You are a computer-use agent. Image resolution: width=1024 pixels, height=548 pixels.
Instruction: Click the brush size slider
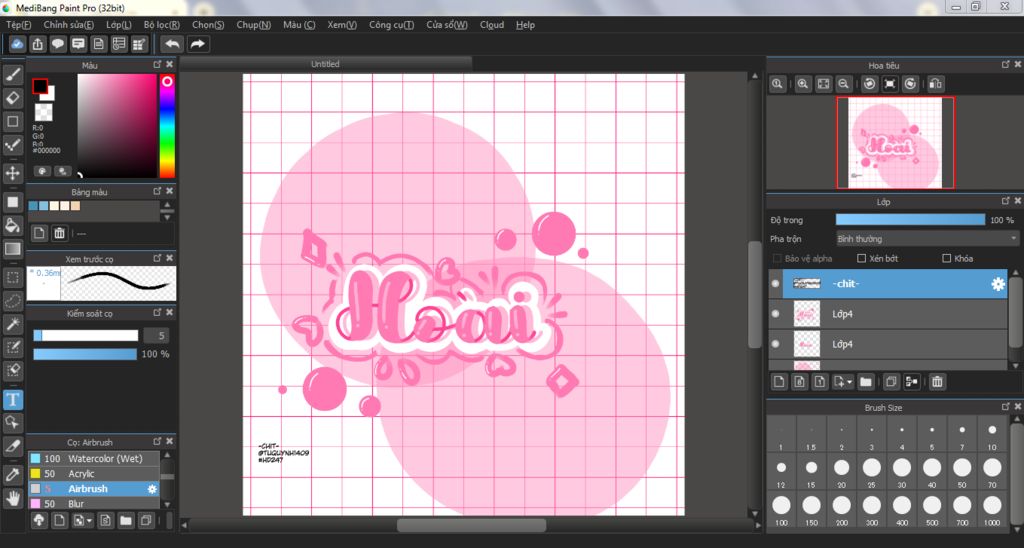point(86,335)
